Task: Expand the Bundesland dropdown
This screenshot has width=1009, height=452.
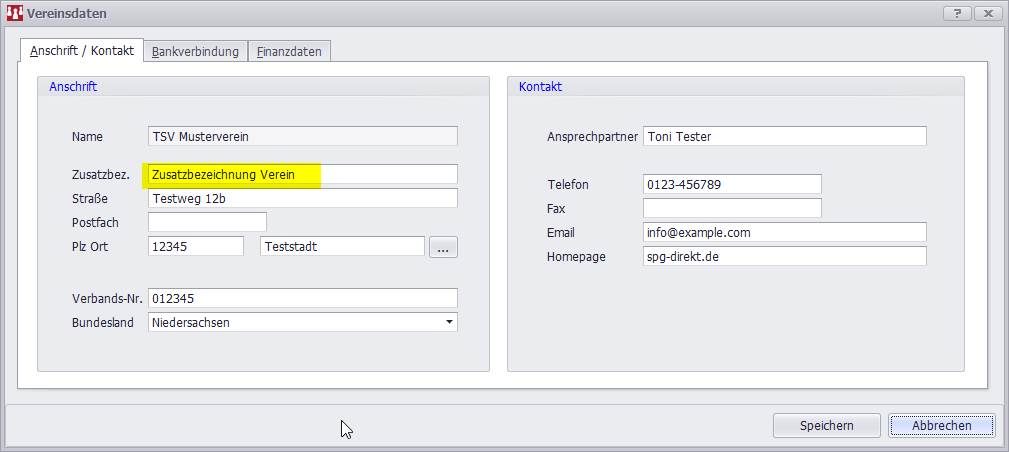Action: pyautogui.click(x=449, y=323)
